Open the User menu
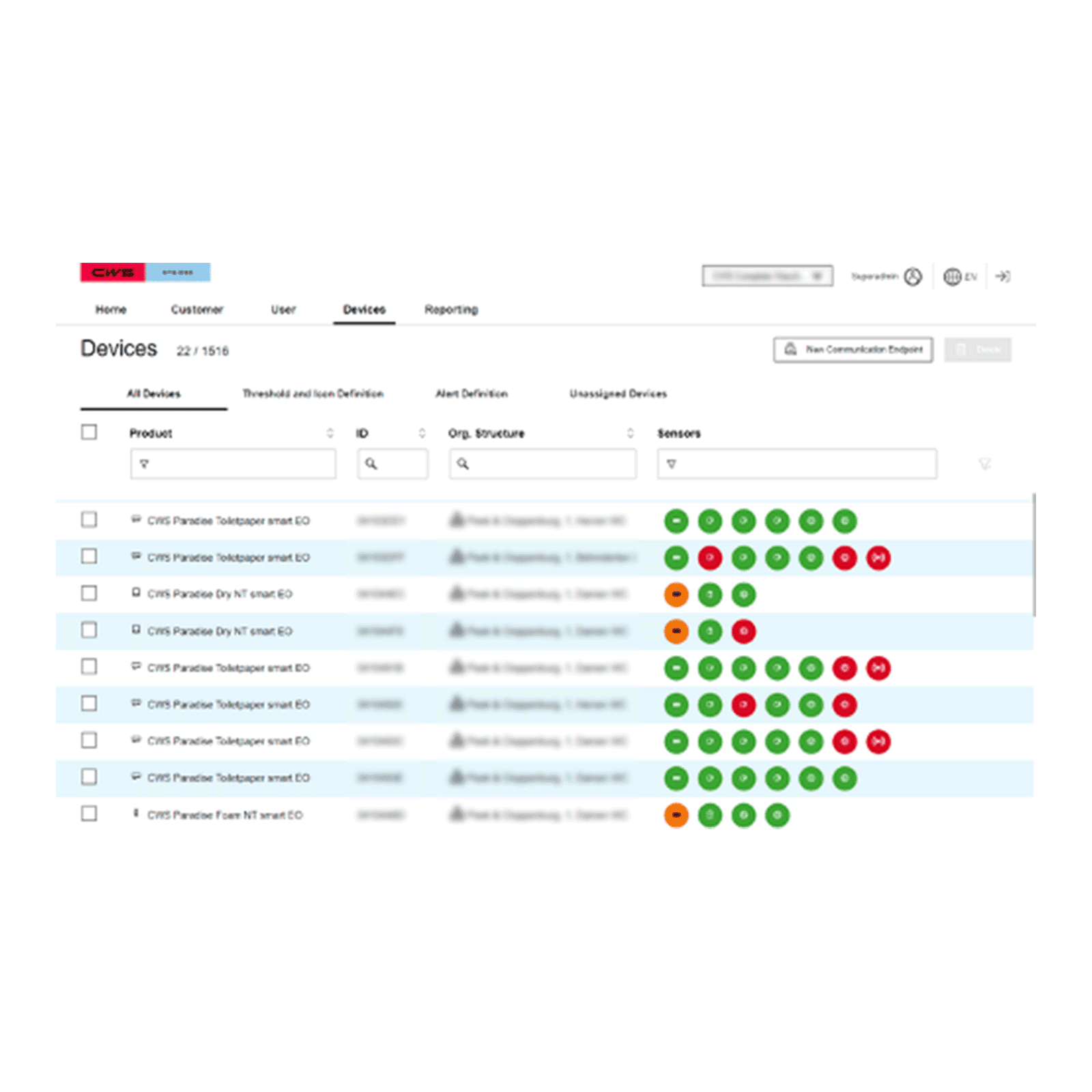1092x1092 pixels. (283, 309)
